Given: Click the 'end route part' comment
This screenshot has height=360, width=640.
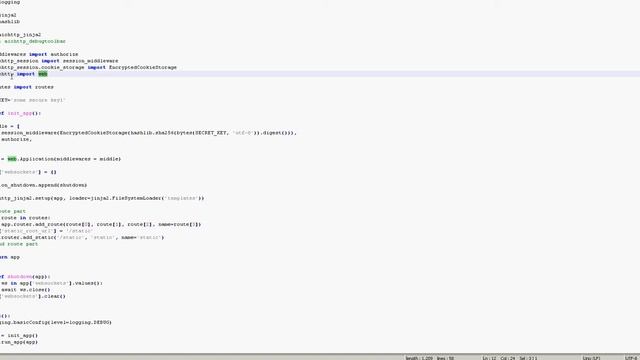Looking at the screenshot, I should [19, 244].
